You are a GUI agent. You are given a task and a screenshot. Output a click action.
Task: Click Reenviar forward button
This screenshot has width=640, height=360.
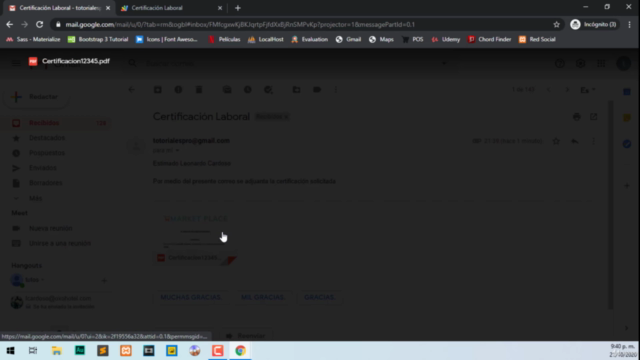point(246,336)
